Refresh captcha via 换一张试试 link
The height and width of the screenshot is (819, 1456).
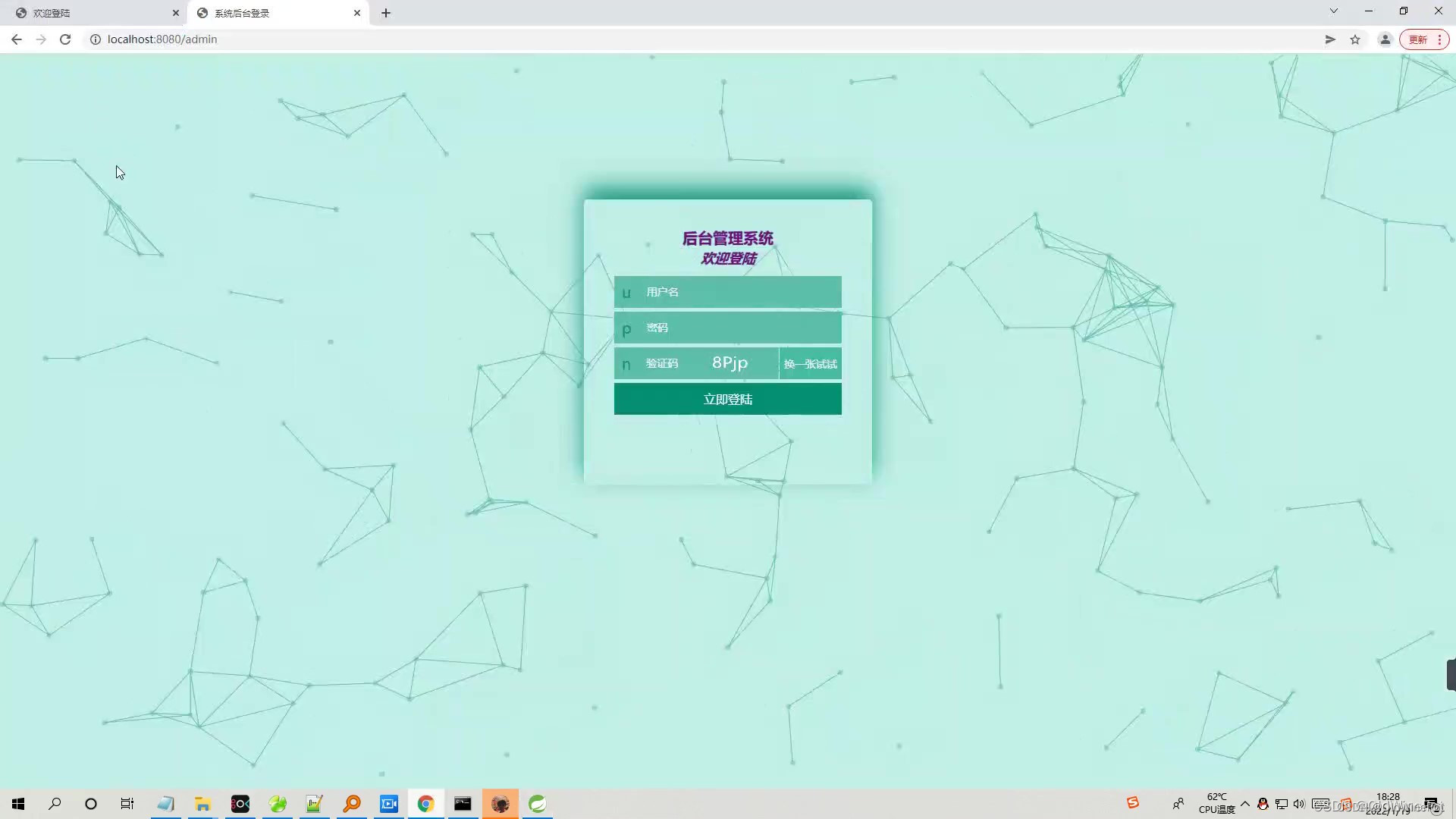[810, 364]
